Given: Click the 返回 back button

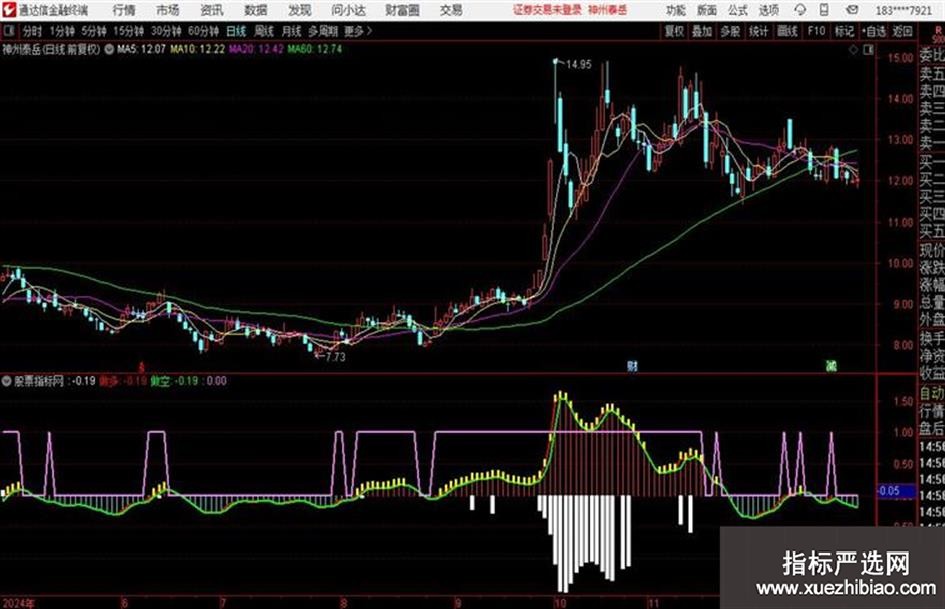Looking at the screenshot, I should (x=902, y=31).
